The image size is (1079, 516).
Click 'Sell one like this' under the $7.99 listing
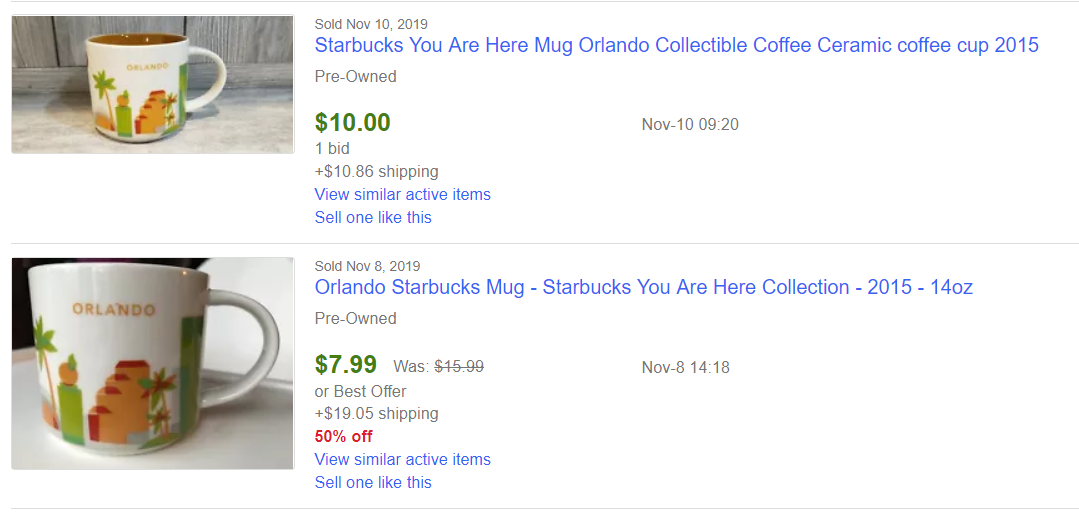(373, 482)
